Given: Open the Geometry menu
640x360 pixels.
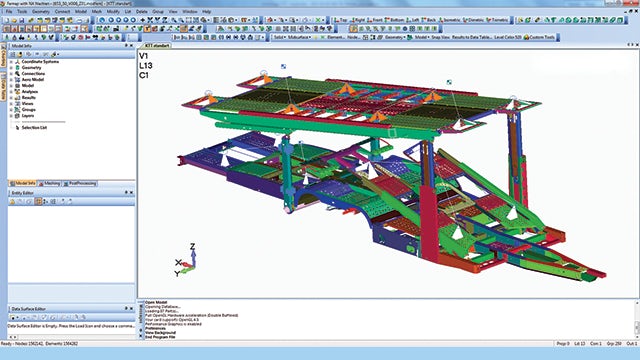Looking at the screenshot, I should [41, 11].
